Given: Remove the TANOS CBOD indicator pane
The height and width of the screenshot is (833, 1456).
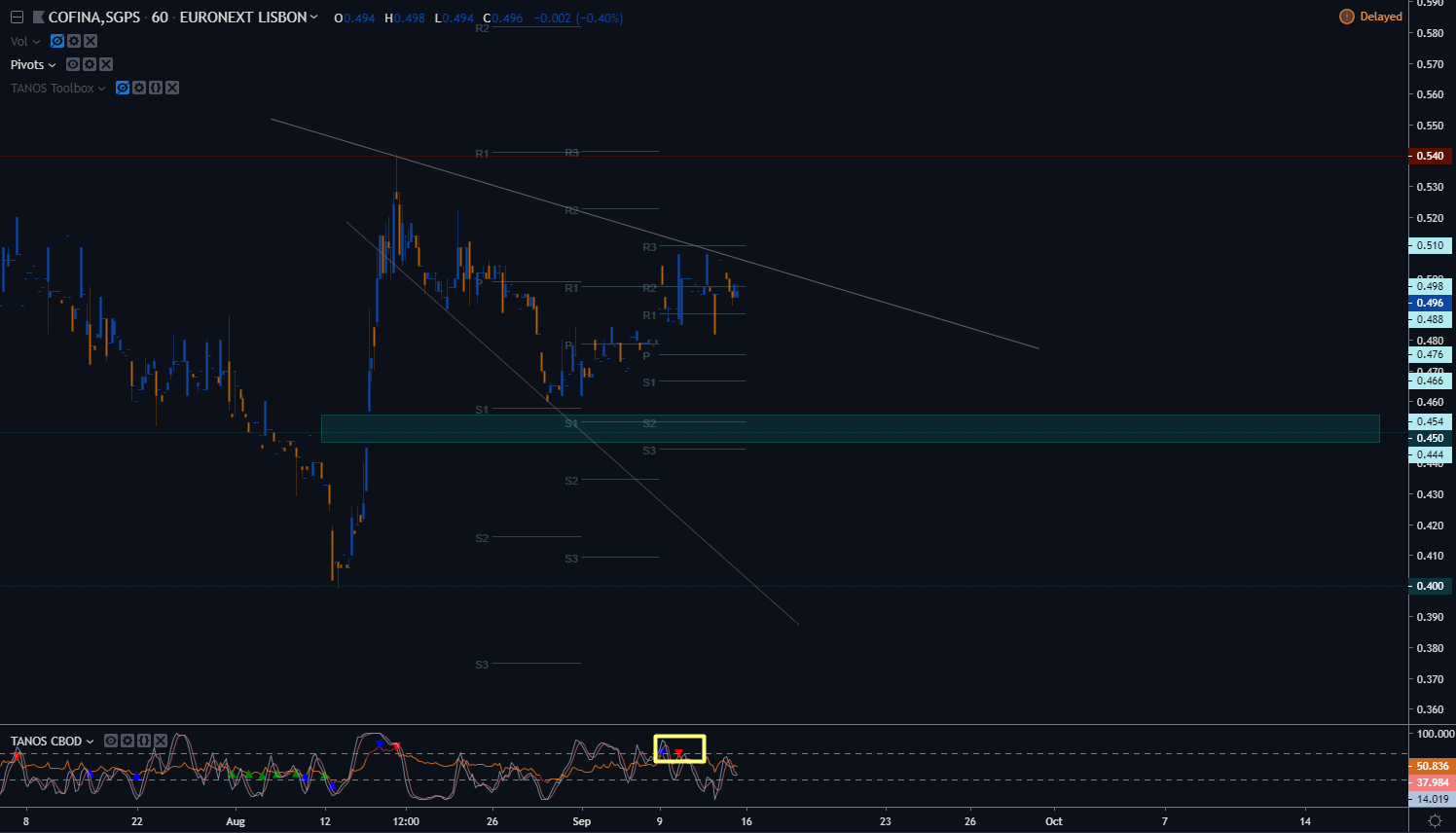Looking at the screenshot, I should 161,741.
